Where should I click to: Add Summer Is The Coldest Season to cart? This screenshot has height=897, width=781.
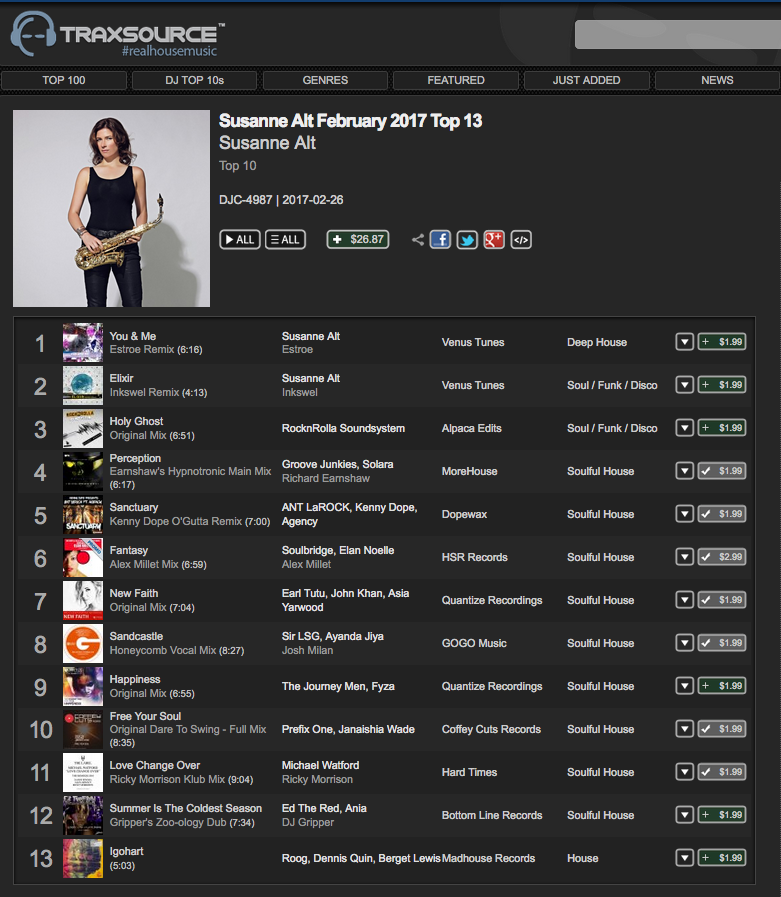click(x=721, y=815)
